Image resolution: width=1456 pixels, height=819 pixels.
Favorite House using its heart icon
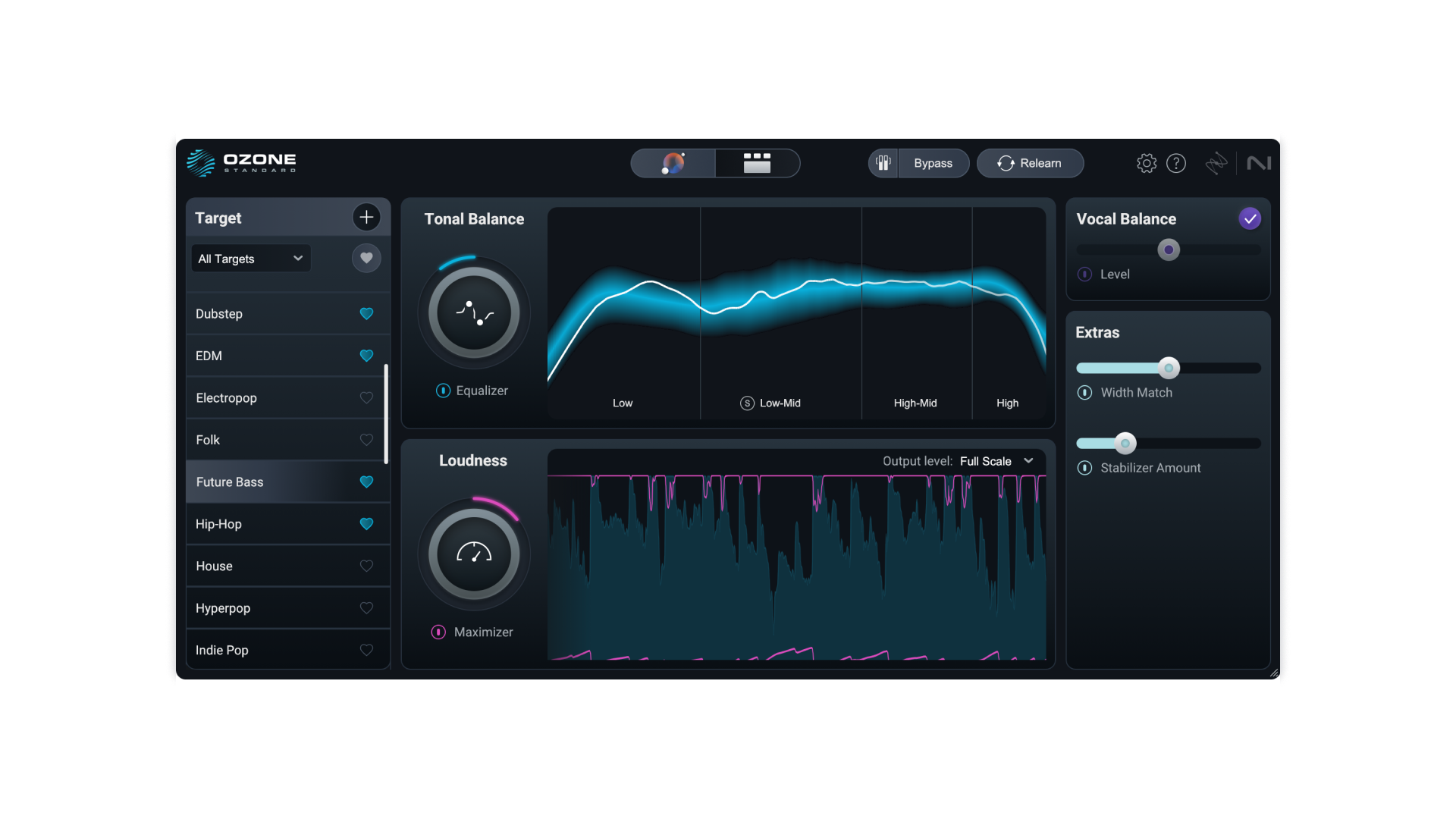point(366,566)
